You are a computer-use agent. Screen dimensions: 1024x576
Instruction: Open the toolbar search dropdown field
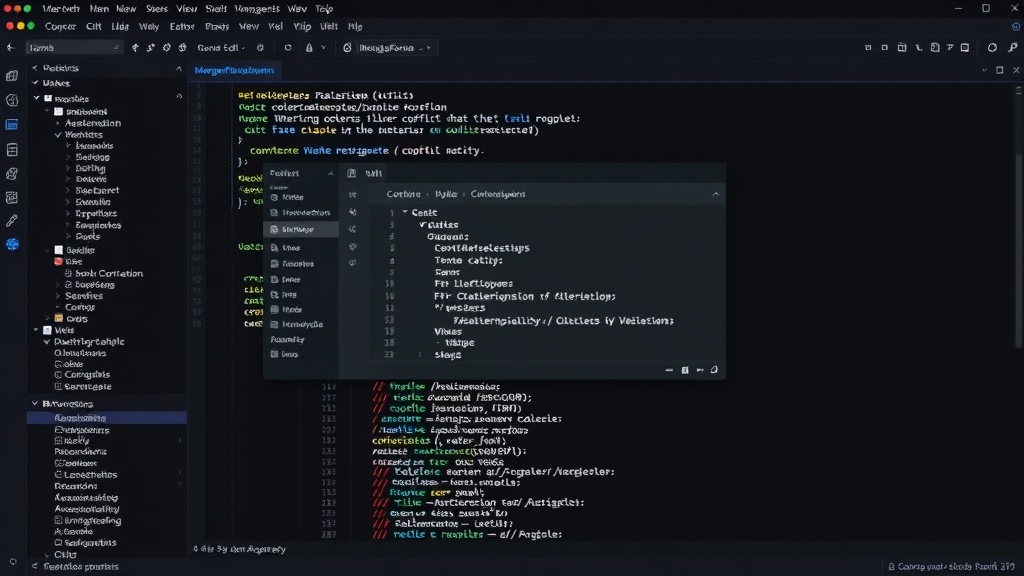74,48
